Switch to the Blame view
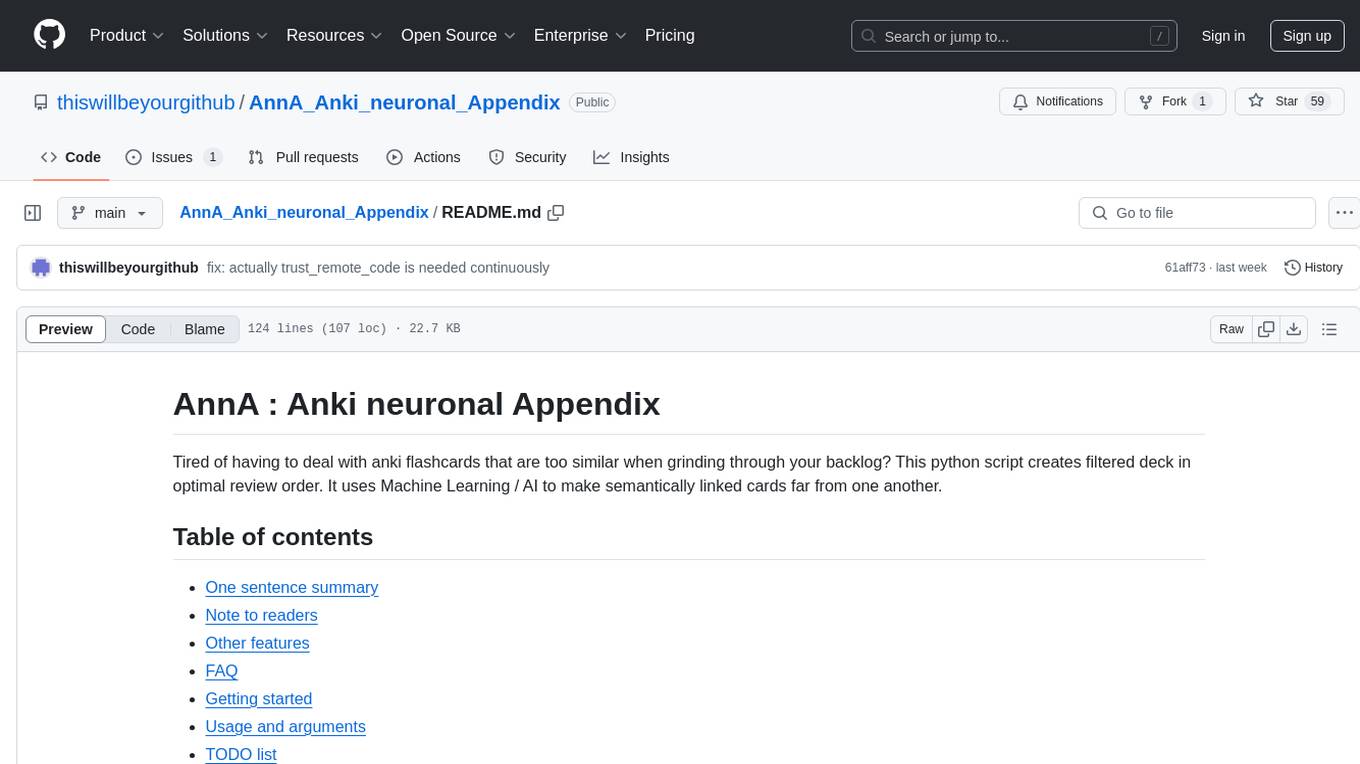Viewport: 1360px width, 764px height. [205, 329]
